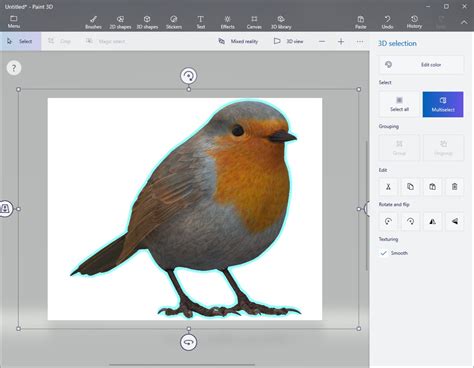This screenshot has width=474, height=368.
Task: Rotate the selection right
Action: point(410,221)
